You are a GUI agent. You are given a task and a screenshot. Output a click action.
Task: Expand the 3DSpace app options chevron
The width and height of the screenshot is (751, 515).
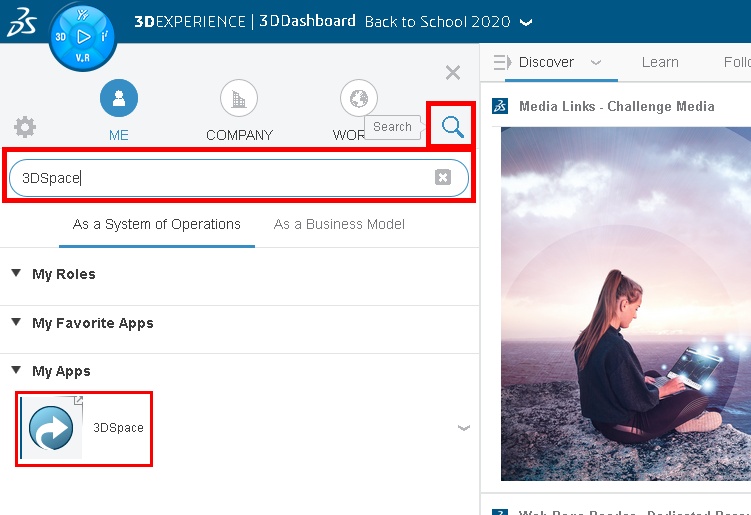tap(464, 427)
